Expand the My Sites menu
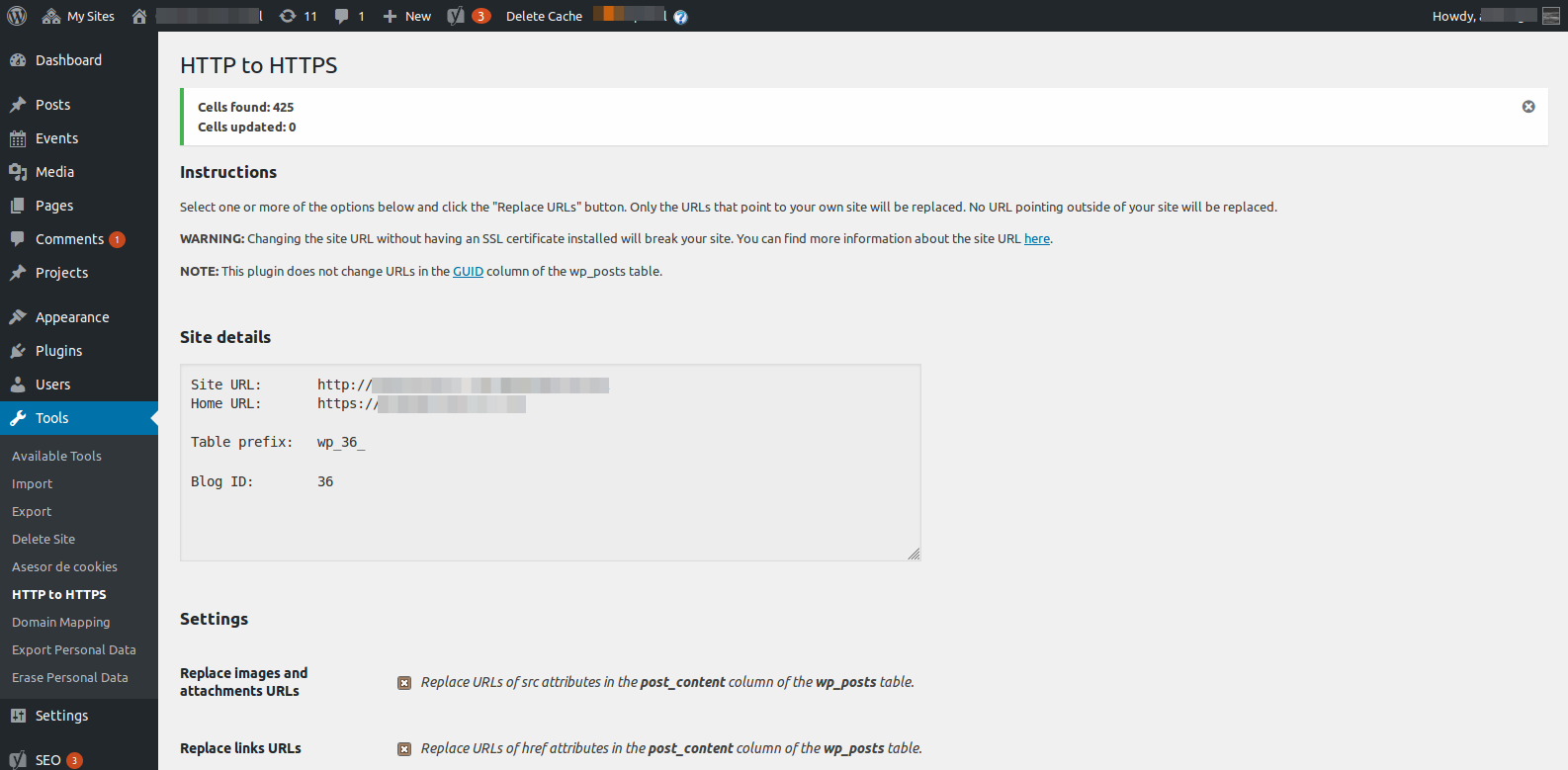Image resolution: width=1568 pixels, height=770 pixels. tap(79, 16)
